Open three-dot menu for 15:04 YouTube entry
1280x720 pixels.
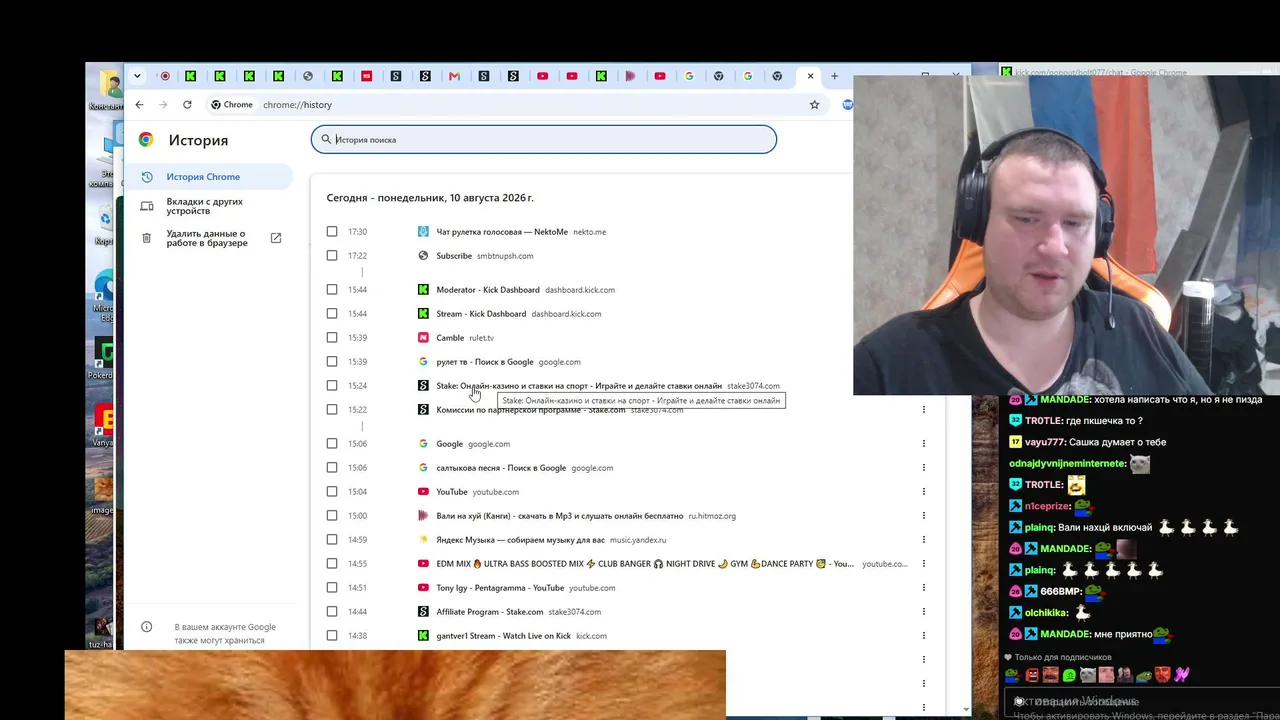923,492
